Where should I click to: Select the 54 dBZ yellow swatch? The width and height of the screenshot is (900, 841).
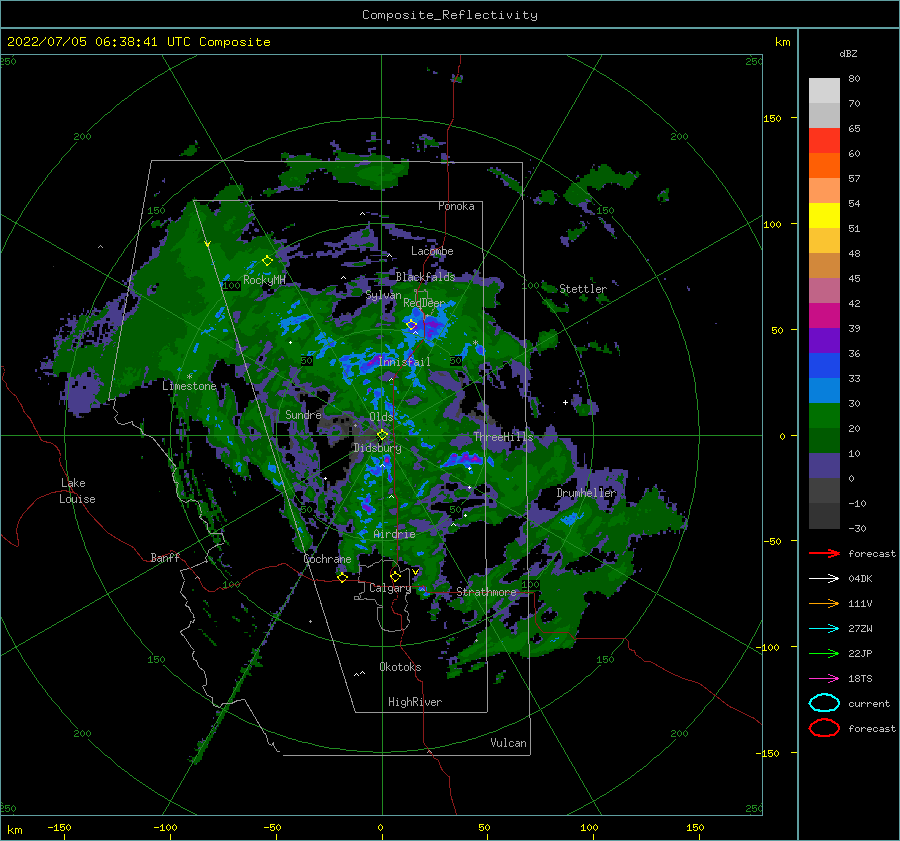pos(824,215)
